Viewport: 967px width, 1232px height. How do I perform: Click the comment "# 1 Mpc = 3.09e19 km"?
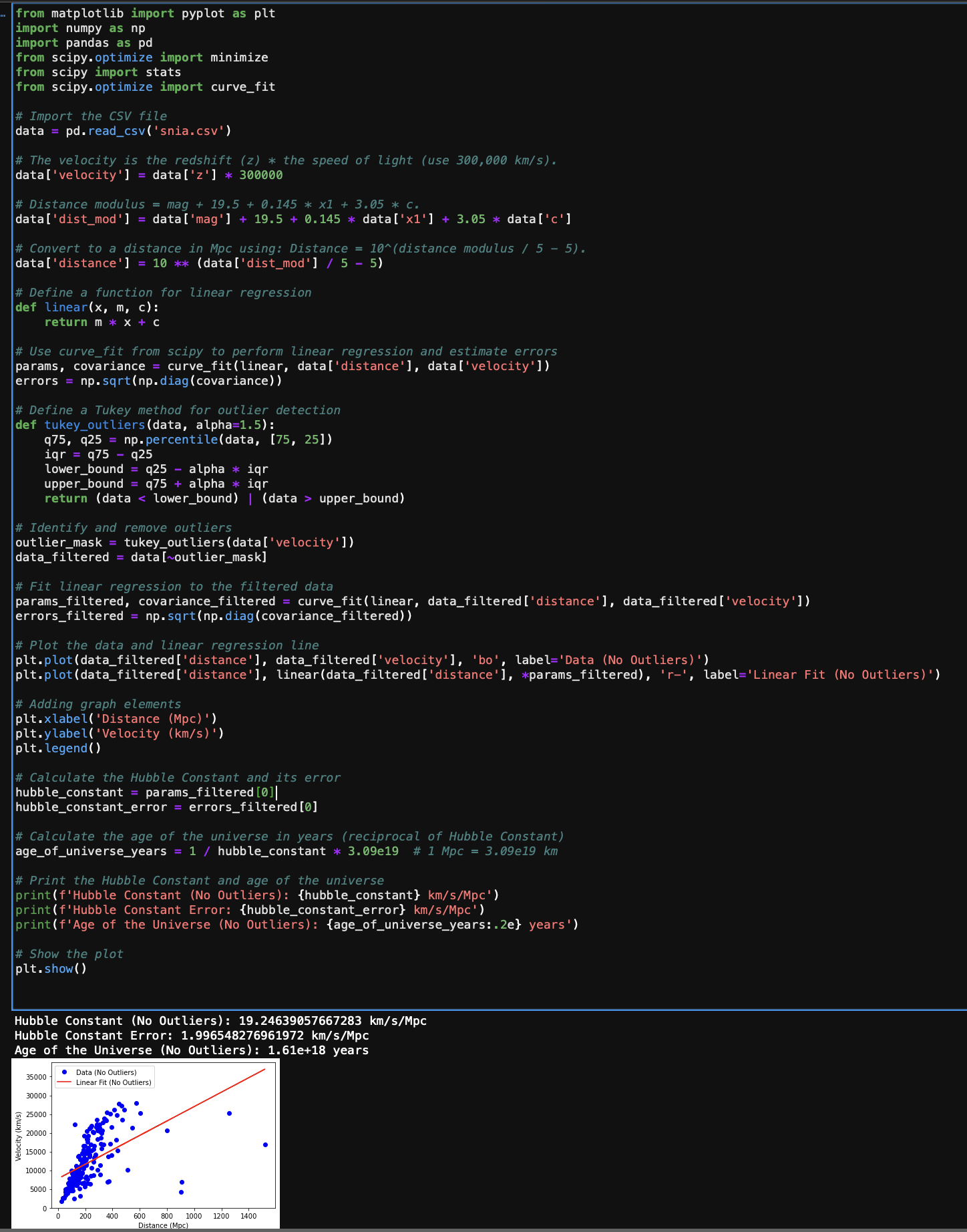486,851
